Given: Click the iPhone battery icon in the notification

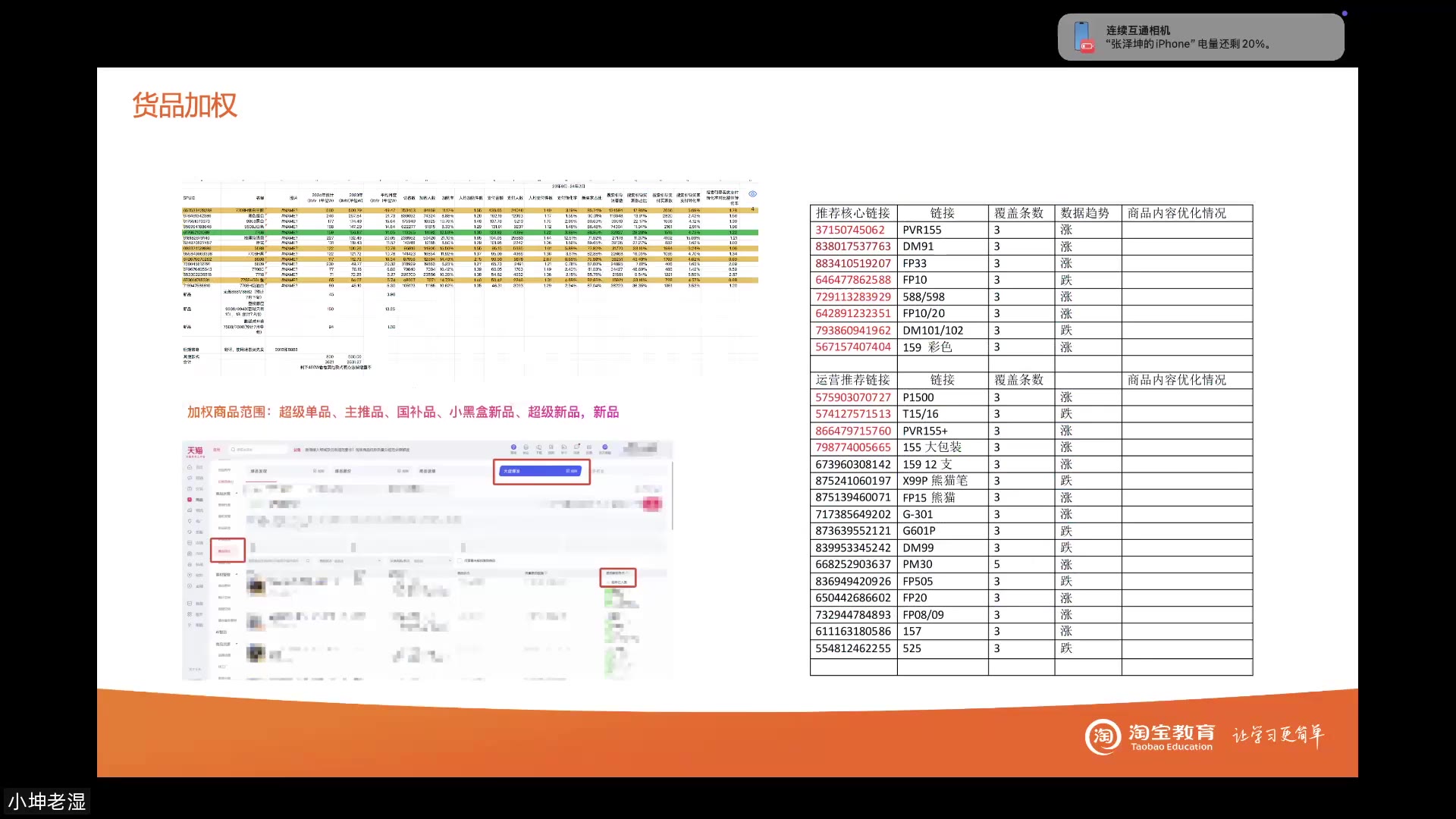Looking at the screenshot, I should pos(1083,36).
